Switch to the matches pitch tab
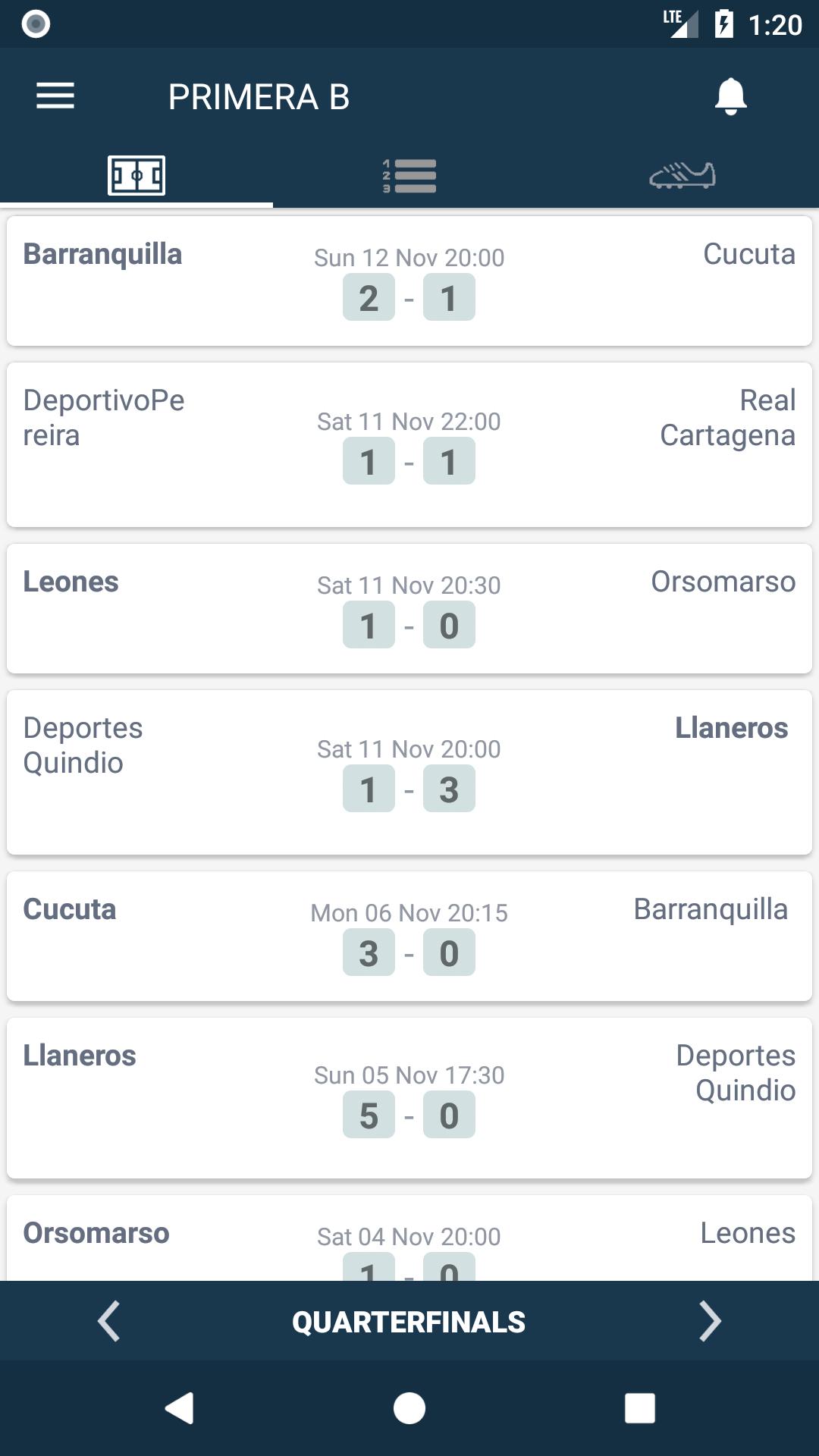The image size is (819, 1456). [136, 176]
